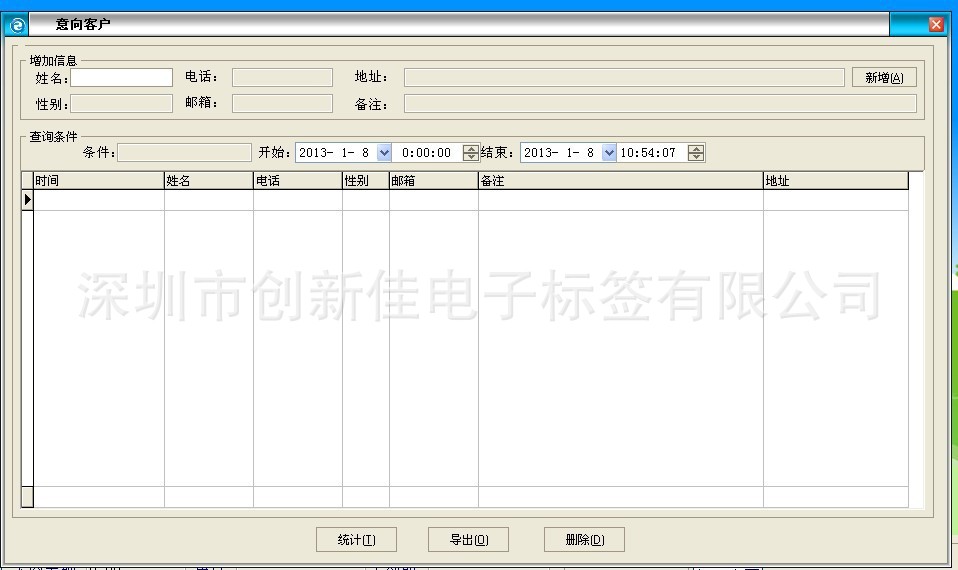Click the 时间 column header
The width and height of the screenshot is (958, 570).
coord(98,181)
